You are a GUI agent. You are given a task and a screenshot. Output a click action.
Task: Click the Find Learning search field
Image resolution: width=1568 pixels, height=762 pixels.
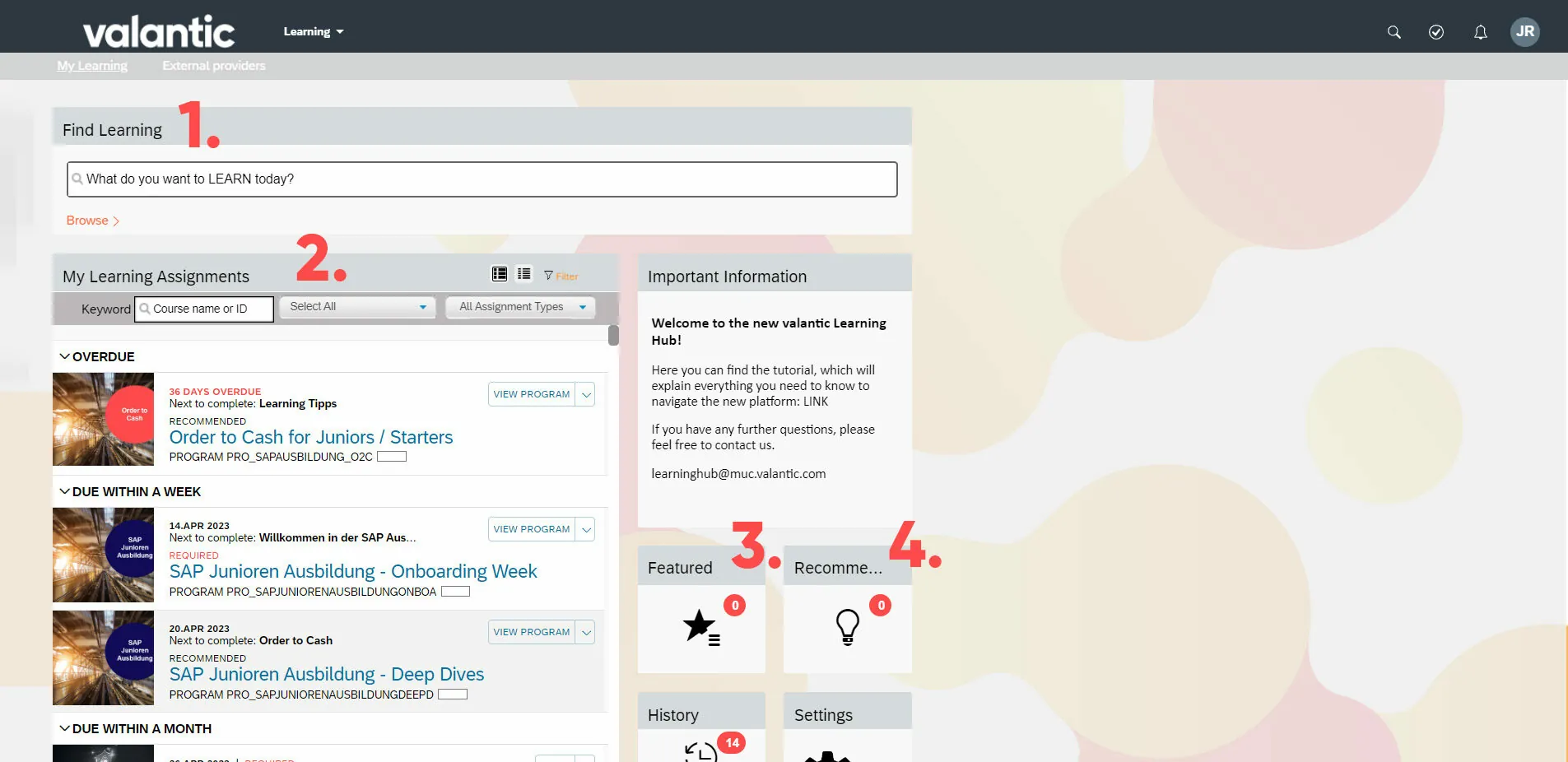pos(482,179)
